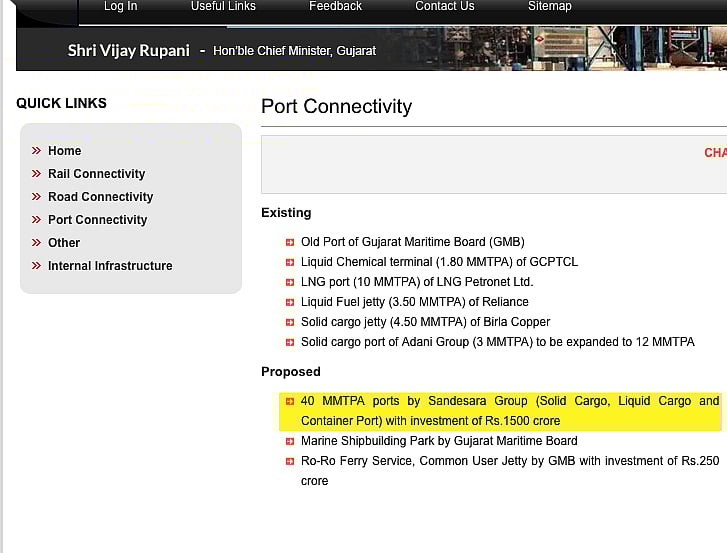
Task: Navigate to Road Connectivity page
Action: tap(100, 197)
